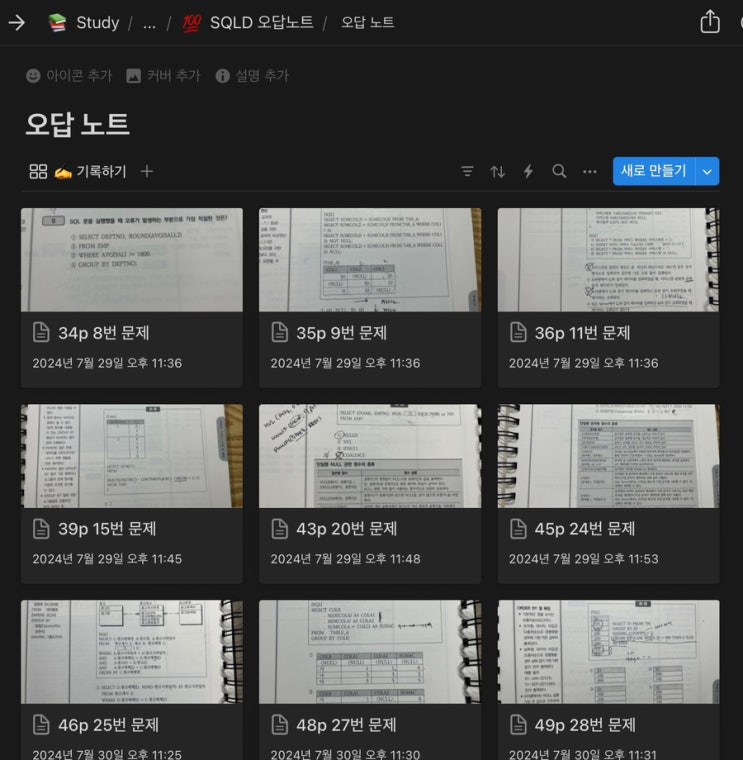Click the 48p 27번 문제 title text
The height and width of the screenshot is (760, 743).
click(x=347, y=725)
